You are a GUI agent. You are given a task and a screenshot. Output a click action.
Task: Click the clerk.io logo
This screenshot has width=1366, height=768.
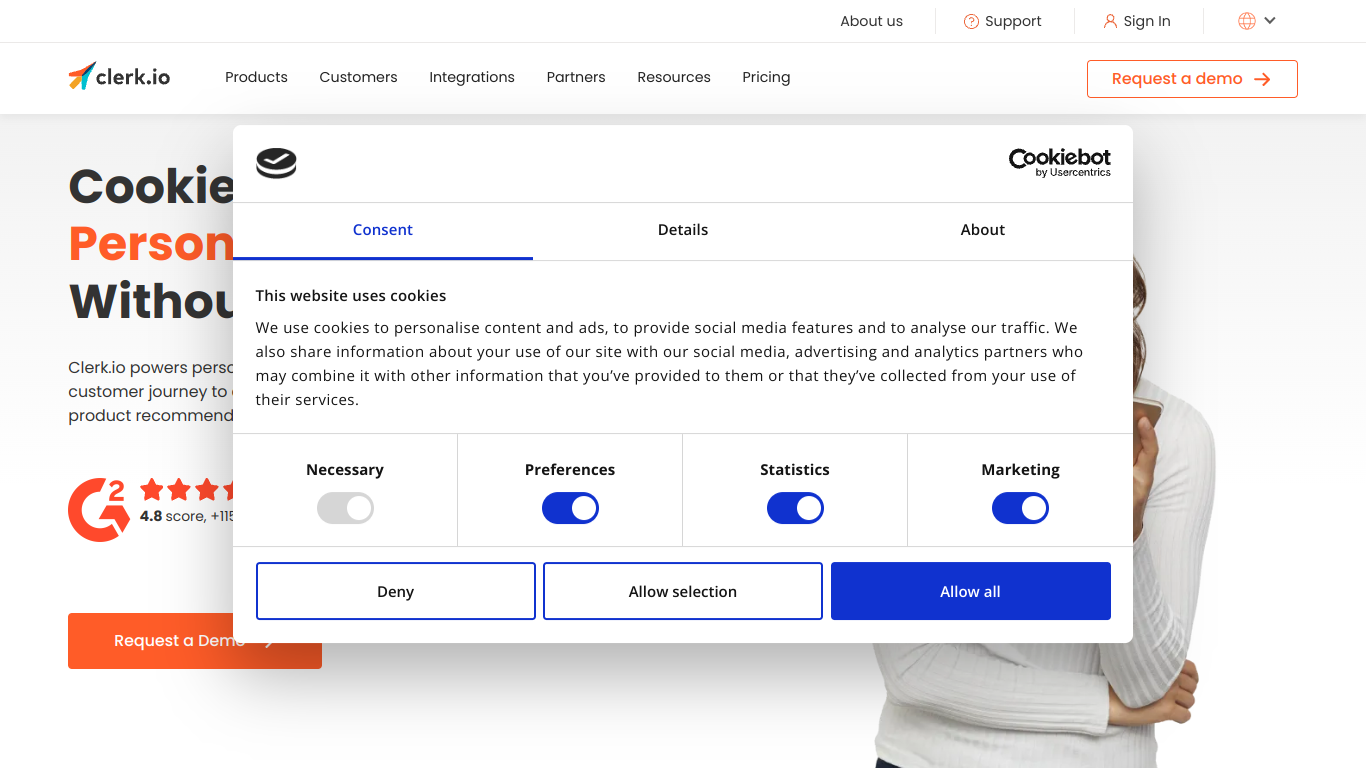tap(119, 76)
